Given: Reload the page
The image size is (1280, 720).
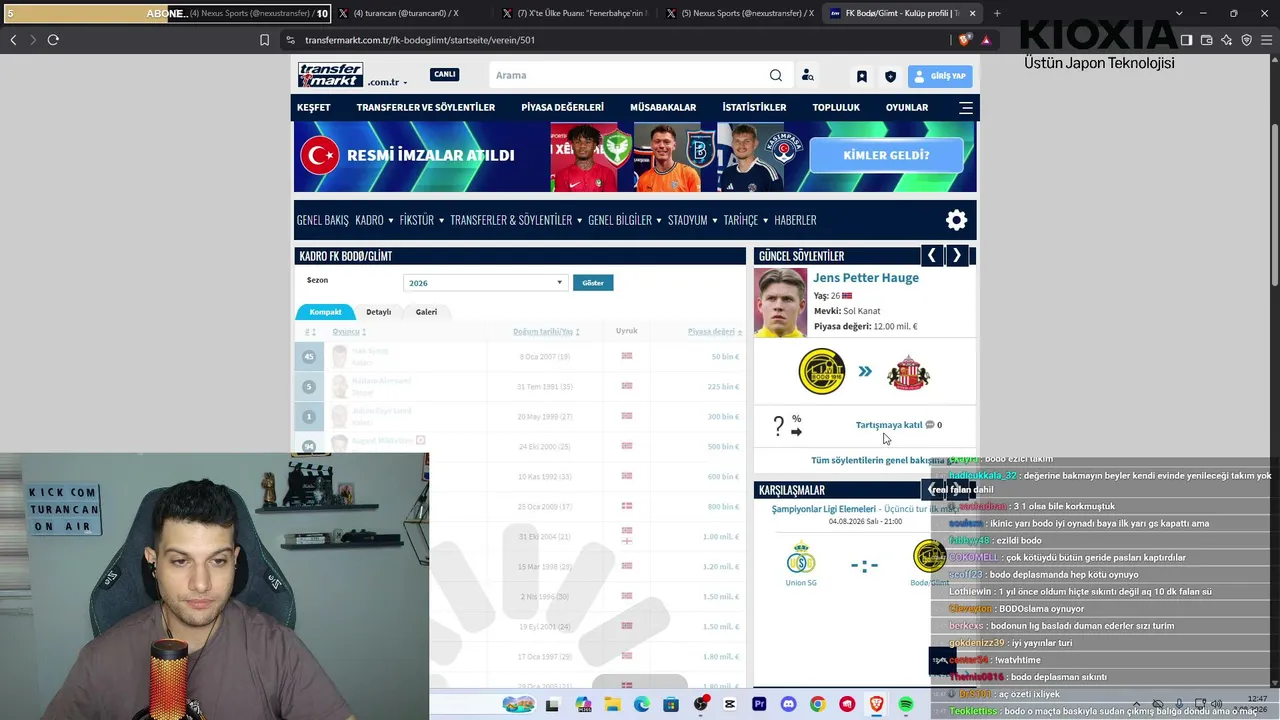Looking at the screenshot, I should pos(53,40).
